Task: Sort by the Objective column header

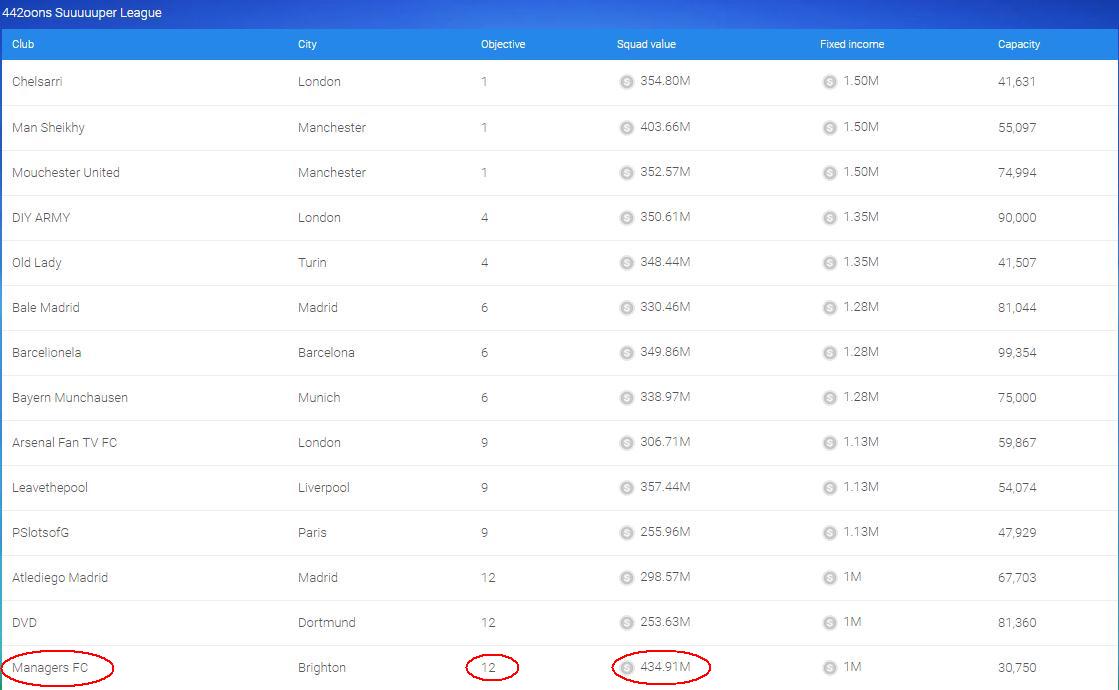Action: pos(502,44)
